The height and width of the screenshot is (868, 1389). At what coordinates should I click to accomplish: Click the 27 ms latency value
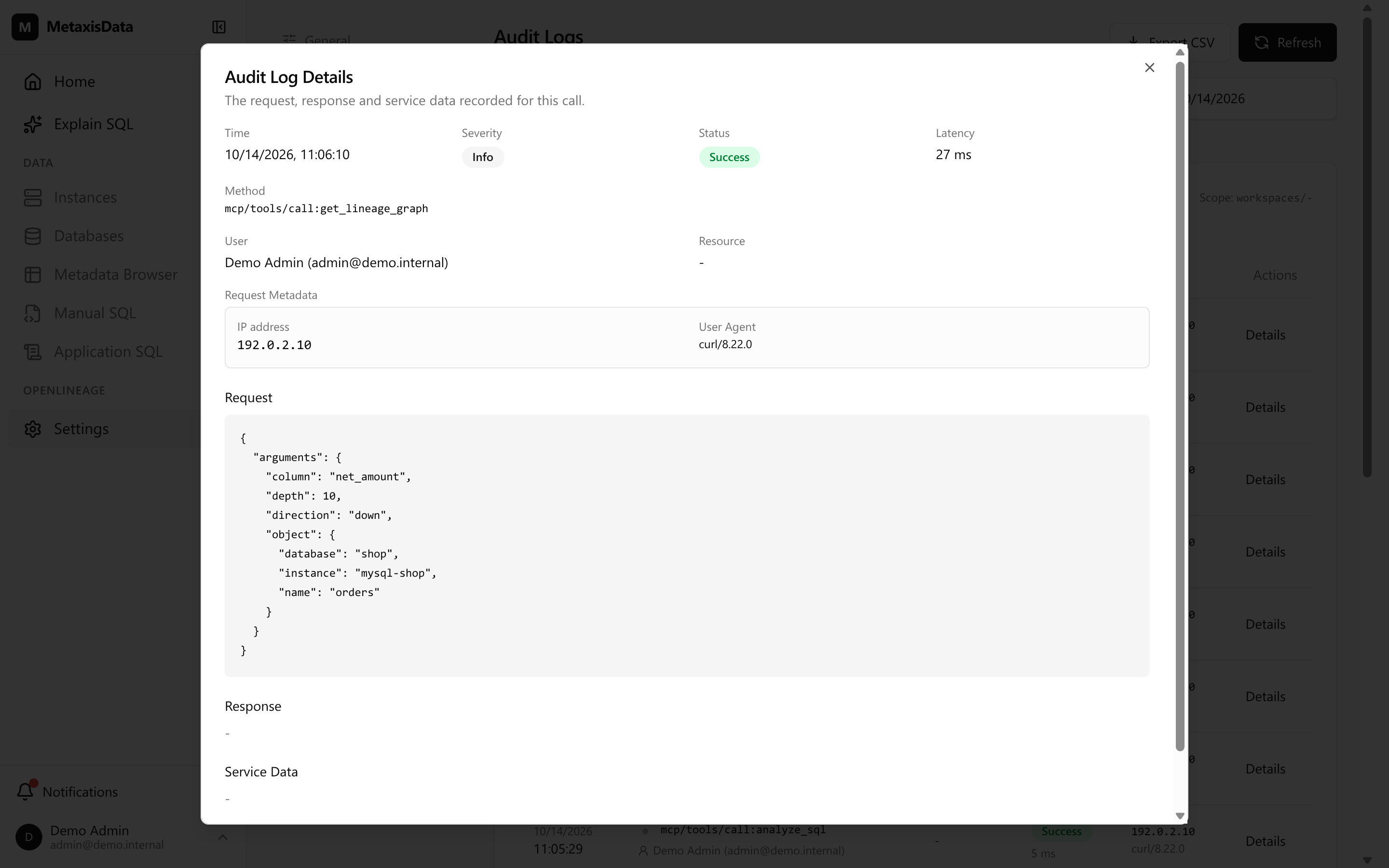pos(953,154)
